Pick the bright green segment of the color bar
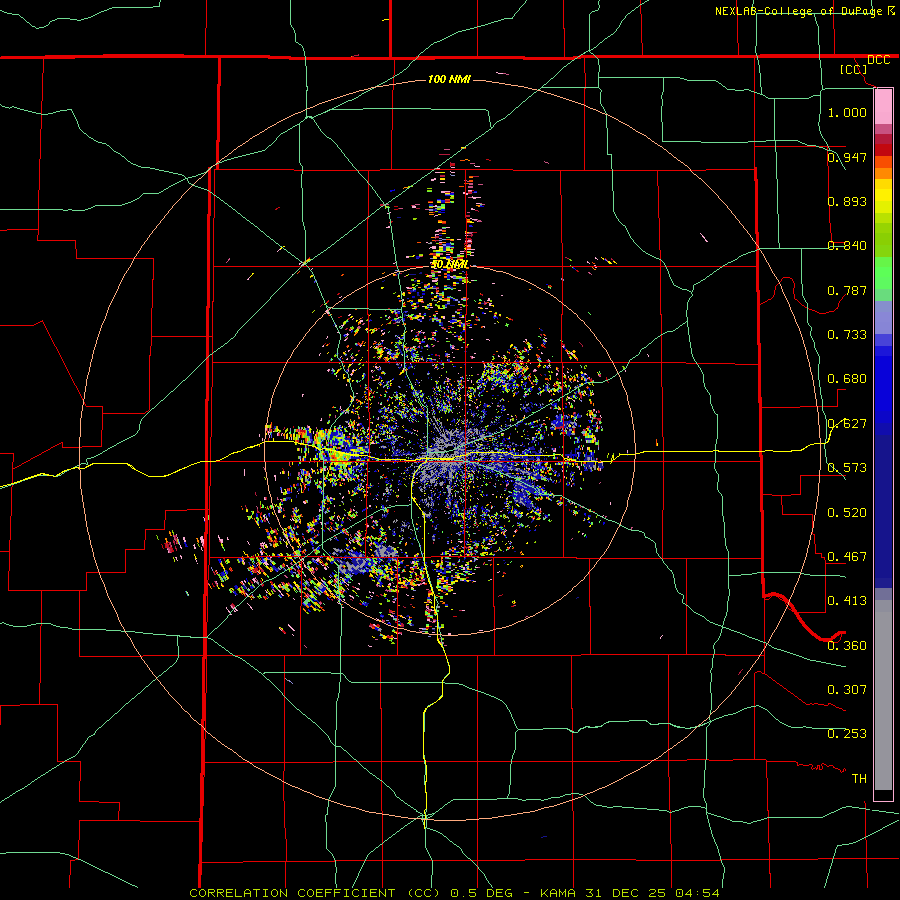 click(x=883, y=273)
